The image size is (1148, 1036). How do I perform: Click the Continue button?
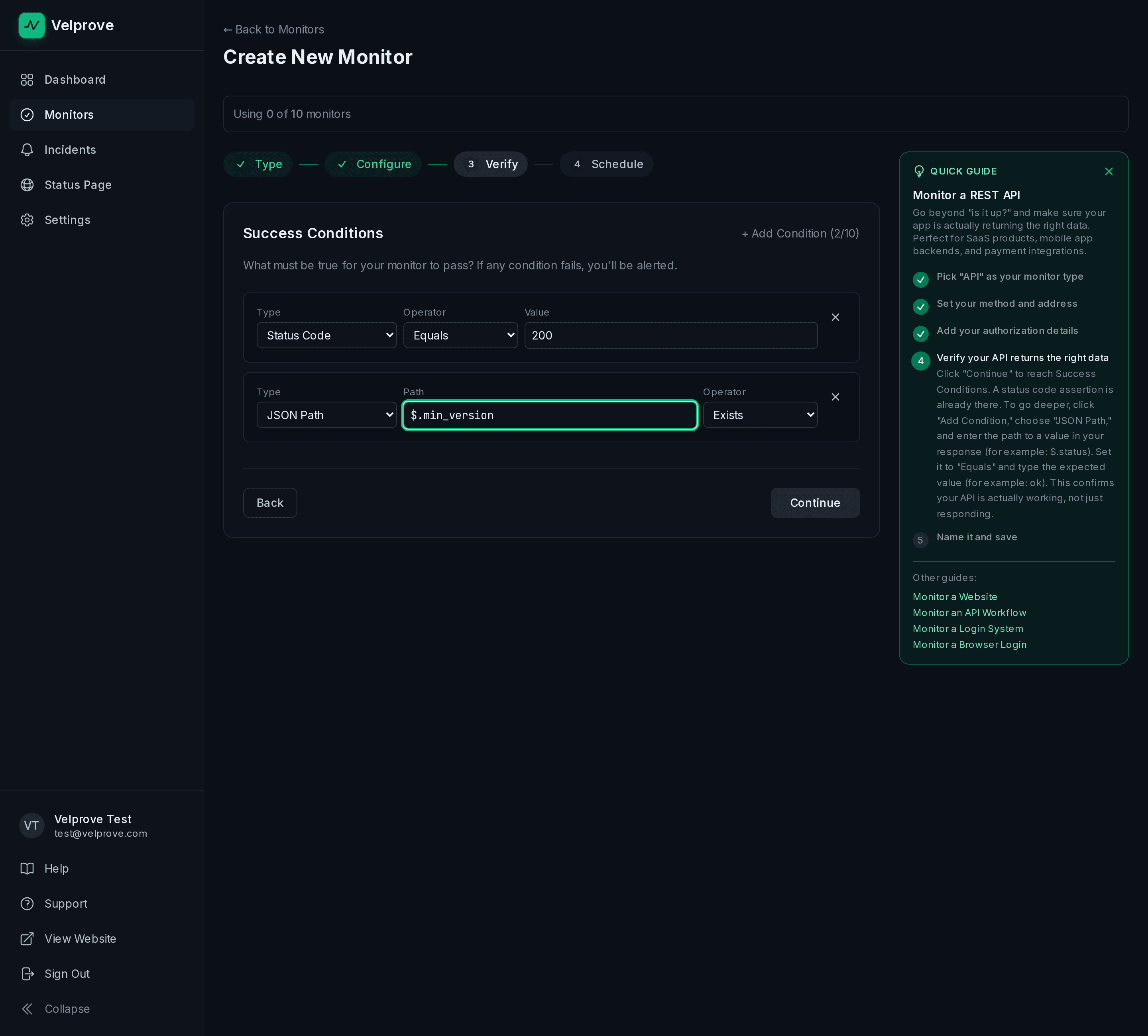(x=815, y=502)
